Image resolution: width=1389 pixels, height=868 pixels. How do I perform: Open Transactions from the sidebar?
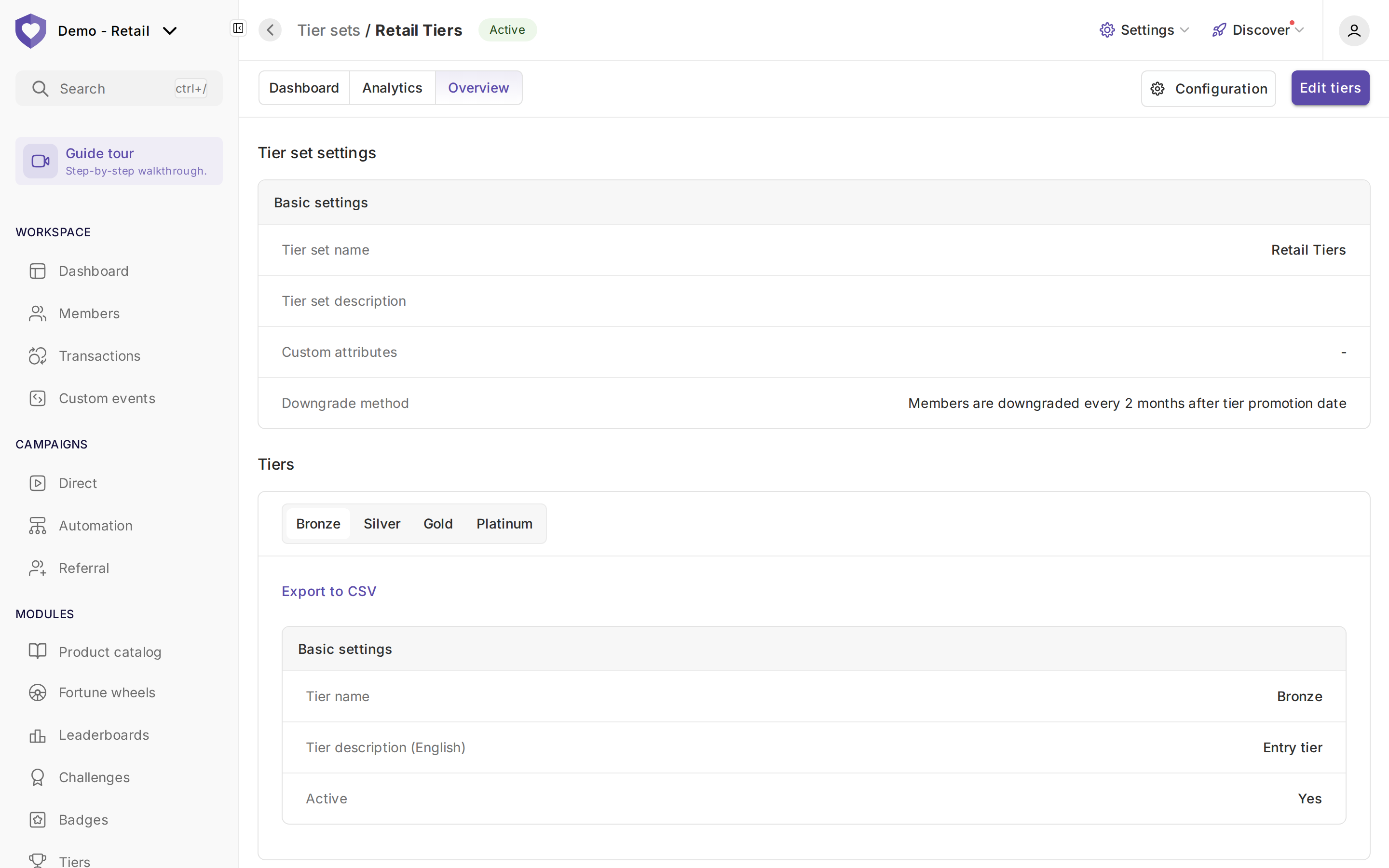99,356
